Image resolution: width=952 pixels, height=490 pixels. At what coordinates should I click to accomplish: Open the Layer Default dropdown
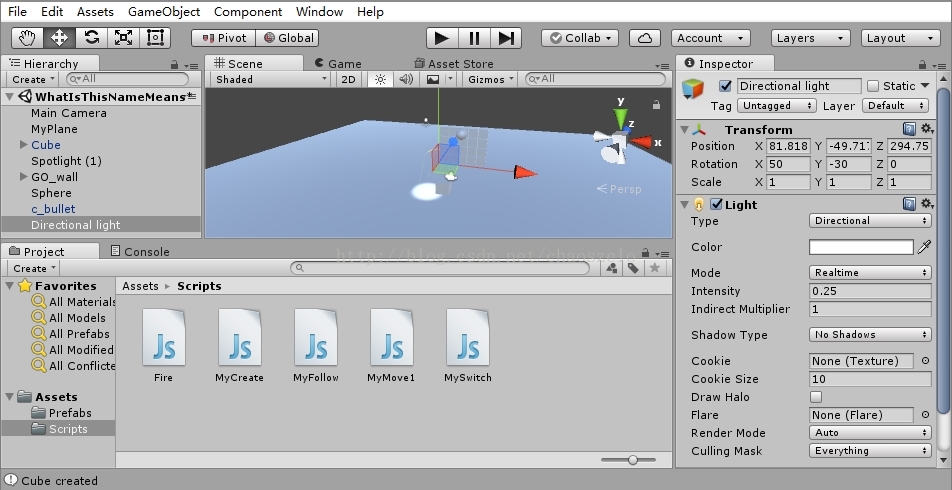(896, 106)
